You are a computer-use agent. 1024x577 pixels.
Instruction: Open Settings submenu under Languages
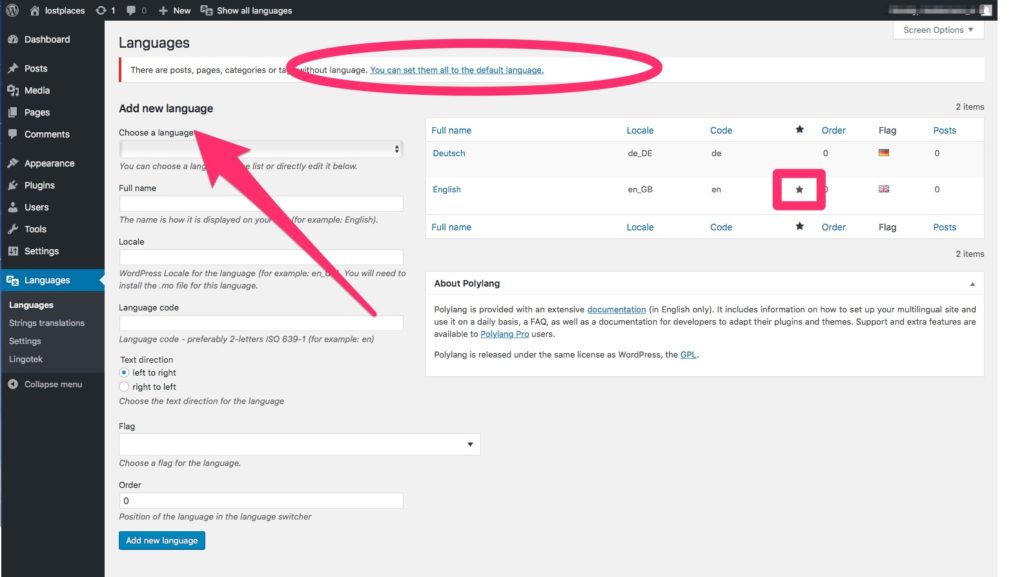[25, 341]
